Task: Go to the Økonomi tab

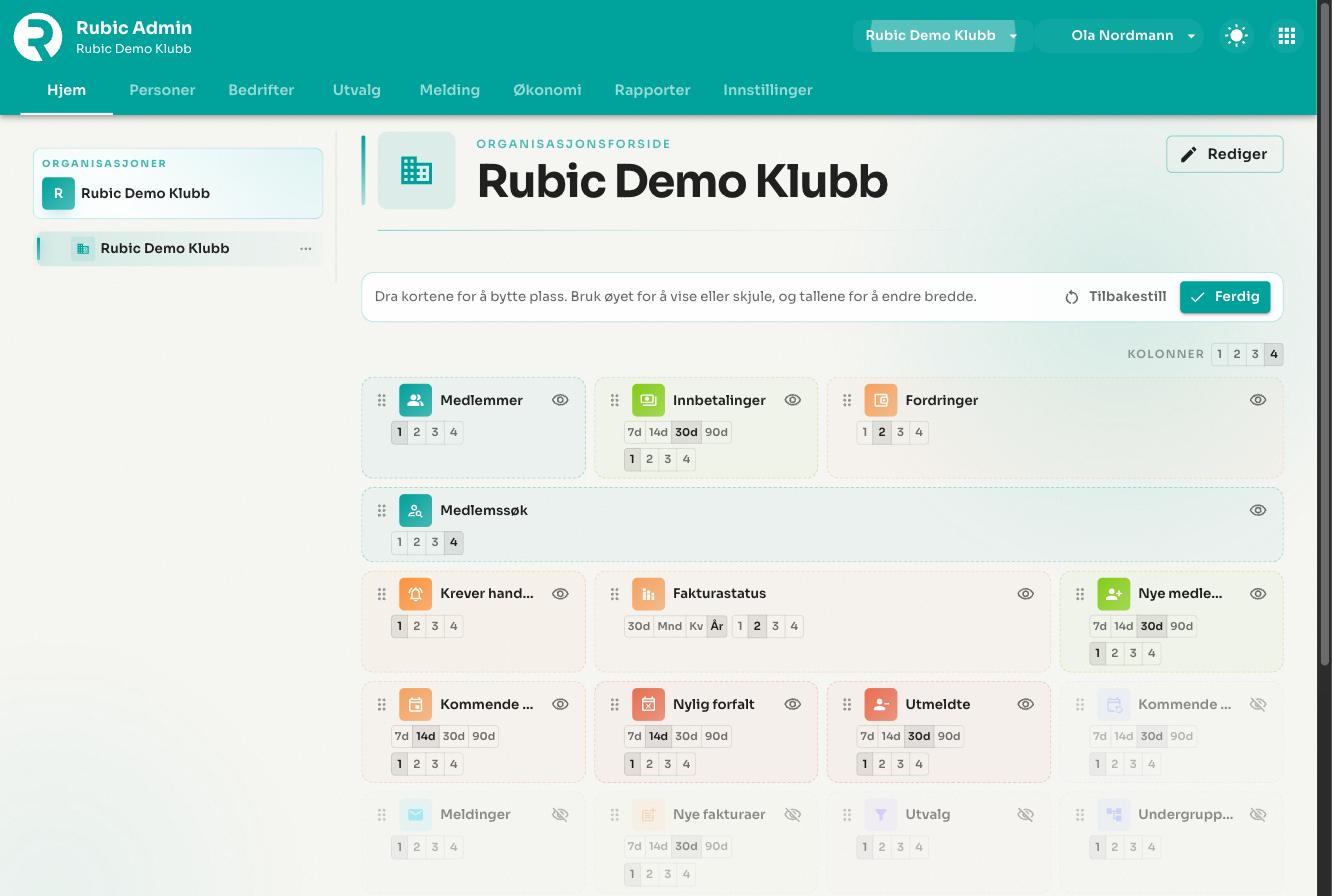Action: tap(547, 90)
